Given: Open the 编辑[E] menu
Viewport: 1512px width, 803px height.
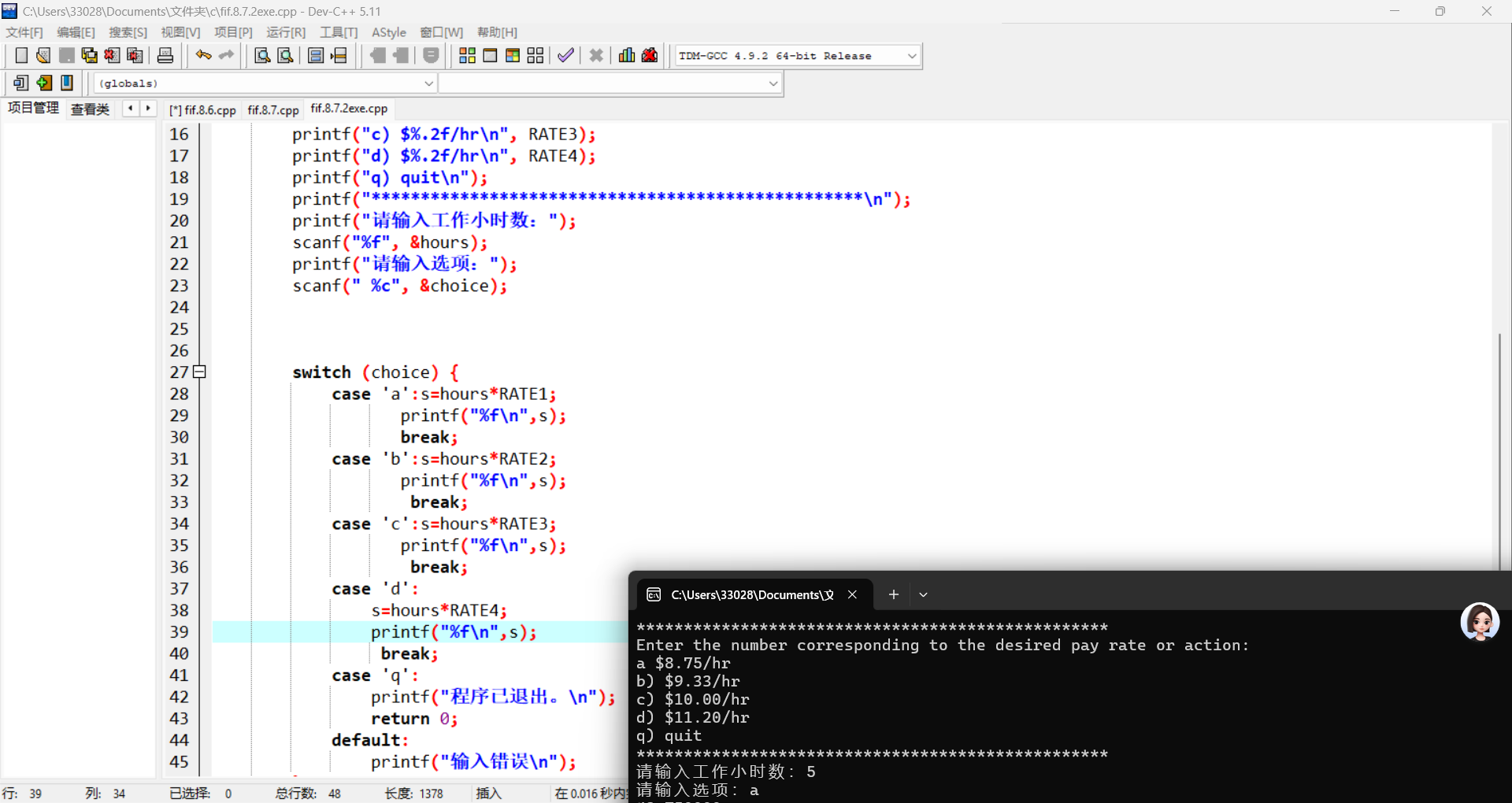Looking at the screenshot, I should tap(76, 32).
